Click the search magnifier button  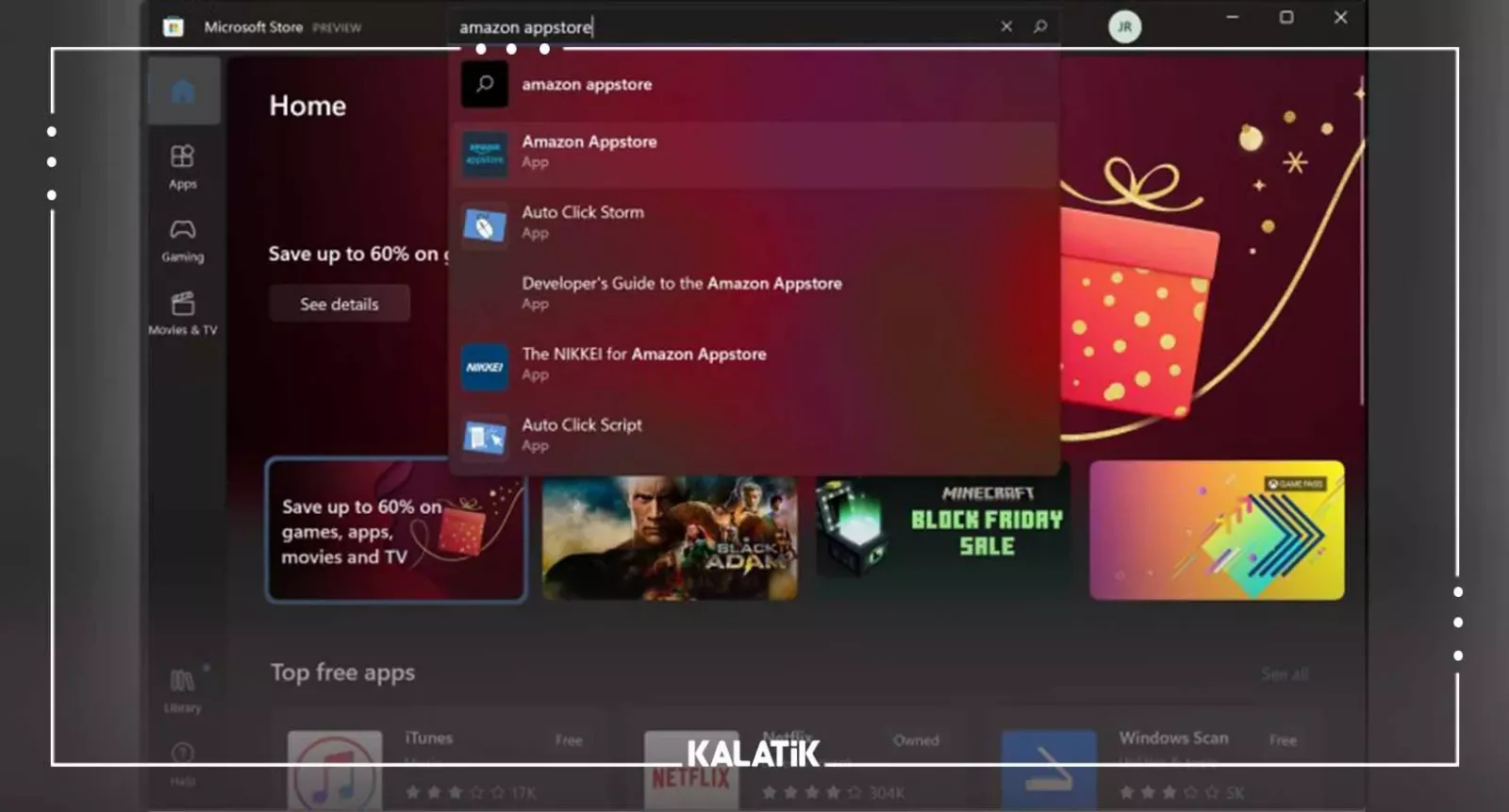pyautogui.click(x=1040, y=26)
